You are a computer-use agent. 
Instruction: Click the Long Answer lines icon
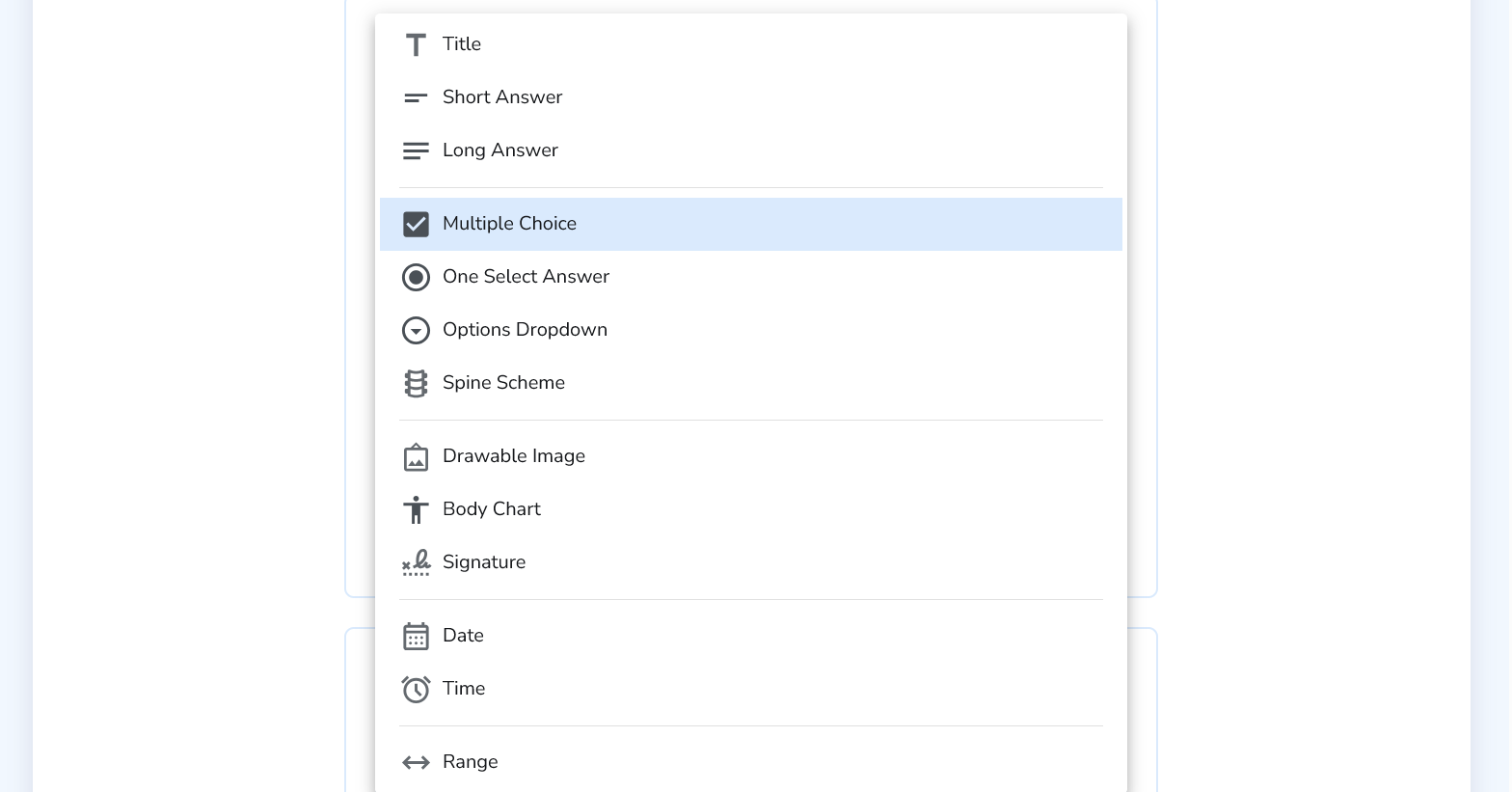pyautogui.click(x=416, y=150)
